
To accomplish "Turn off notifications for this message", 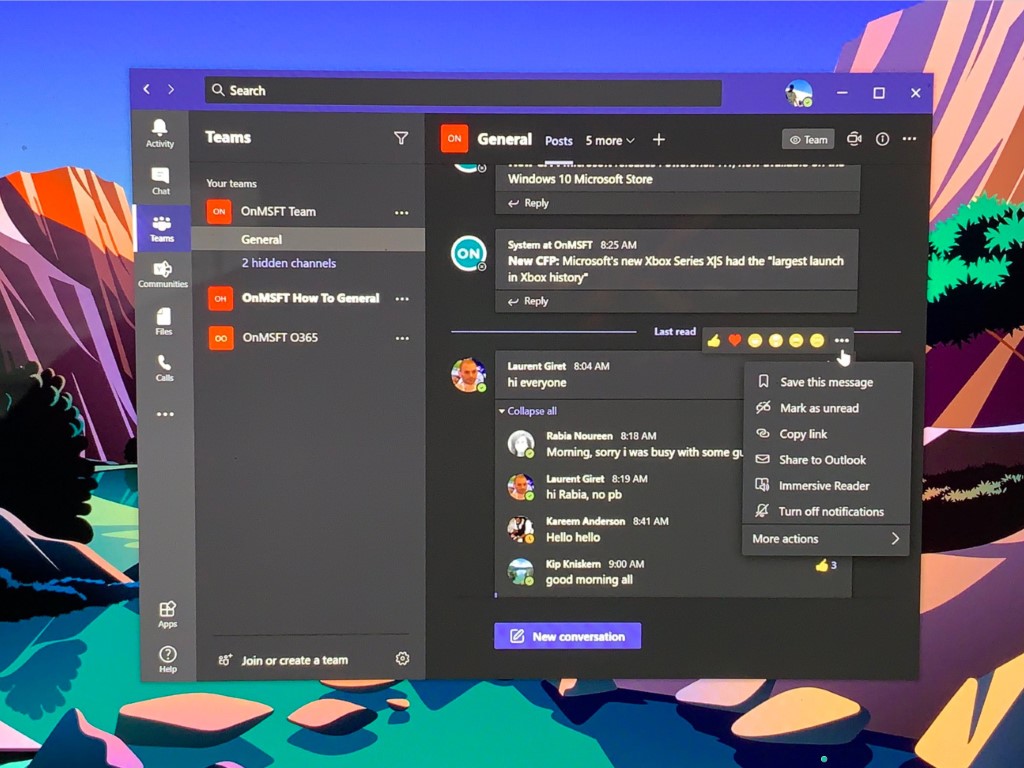I will [x=830, y=511].
